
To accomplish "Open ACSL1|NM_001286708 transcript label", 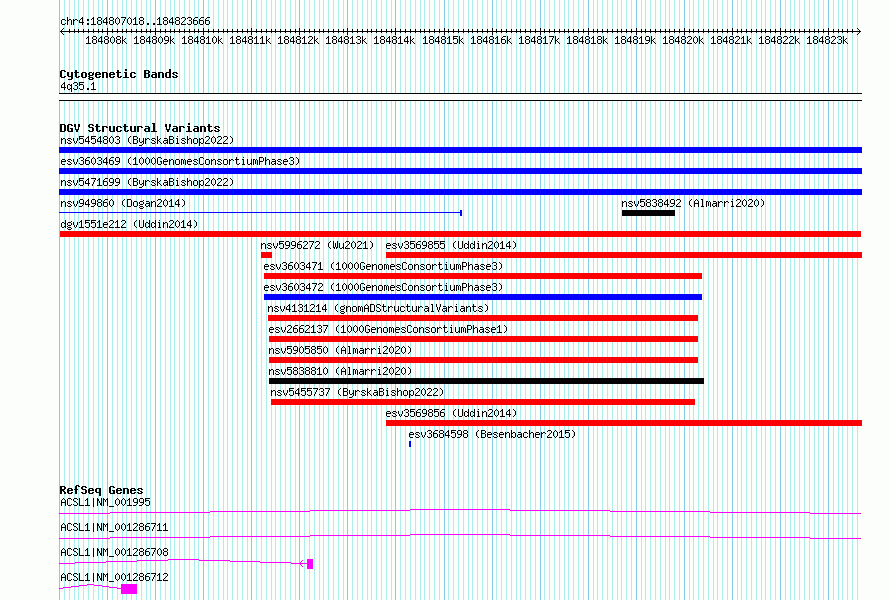I will (114, 552).
